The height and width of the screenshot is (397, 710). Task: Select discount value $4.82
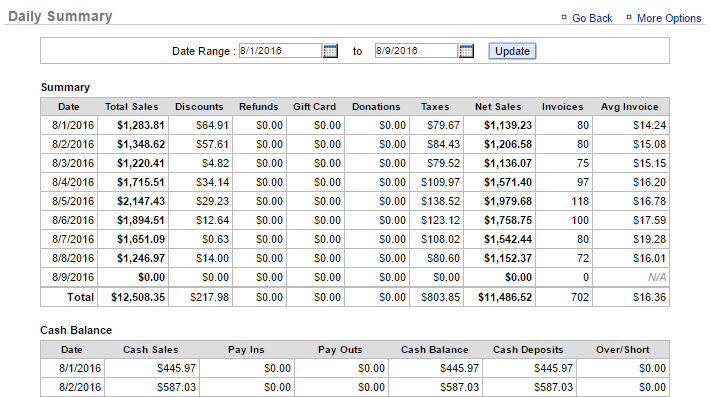tap(216, 163)
